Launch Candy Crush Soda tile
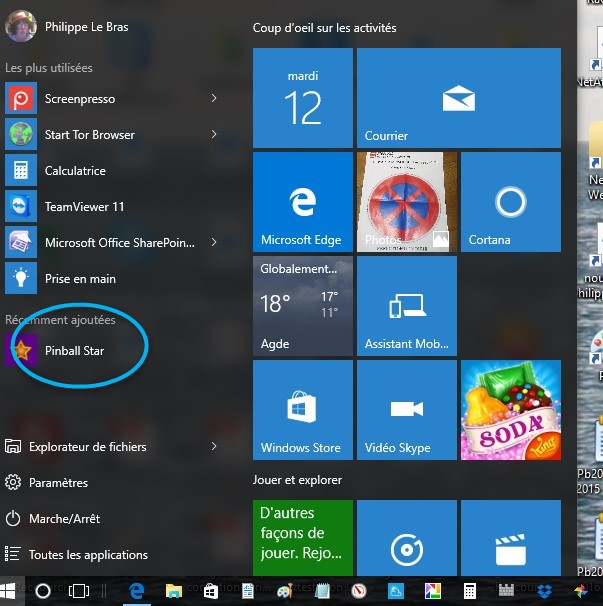 click(511, 410)
